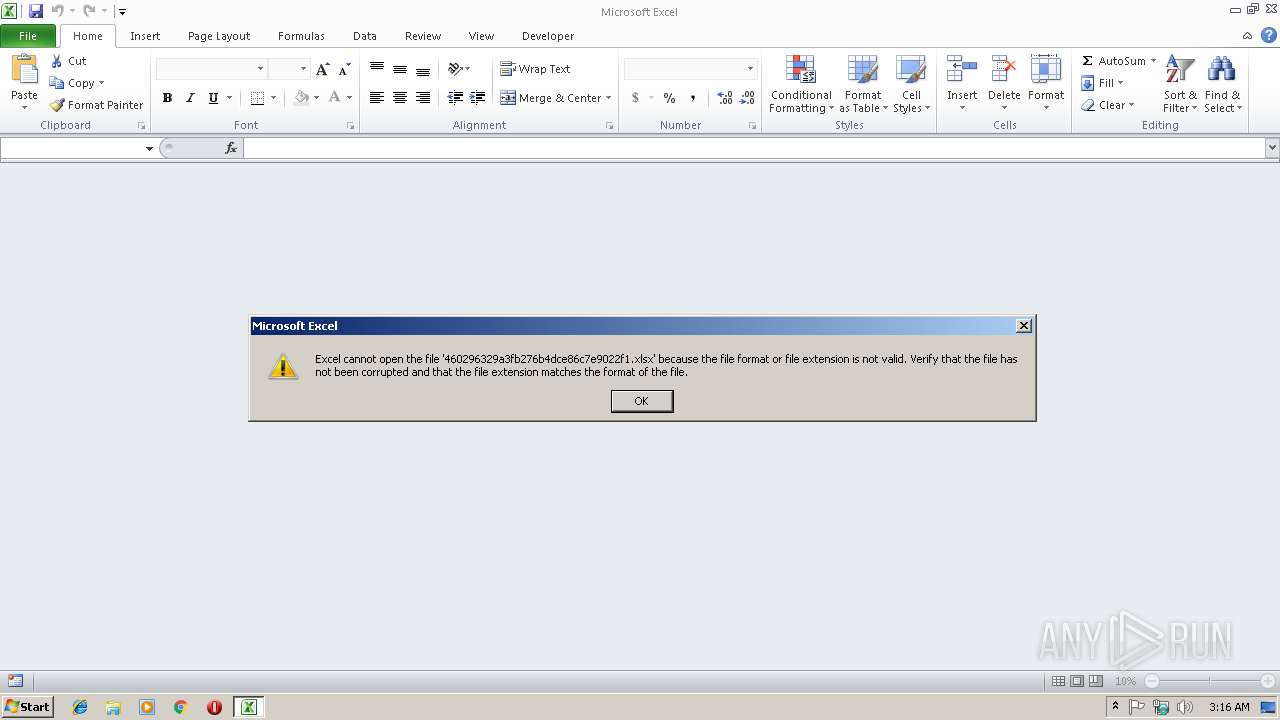Toggle Wrap Text

pyautogui.click(x=535, y=69)
